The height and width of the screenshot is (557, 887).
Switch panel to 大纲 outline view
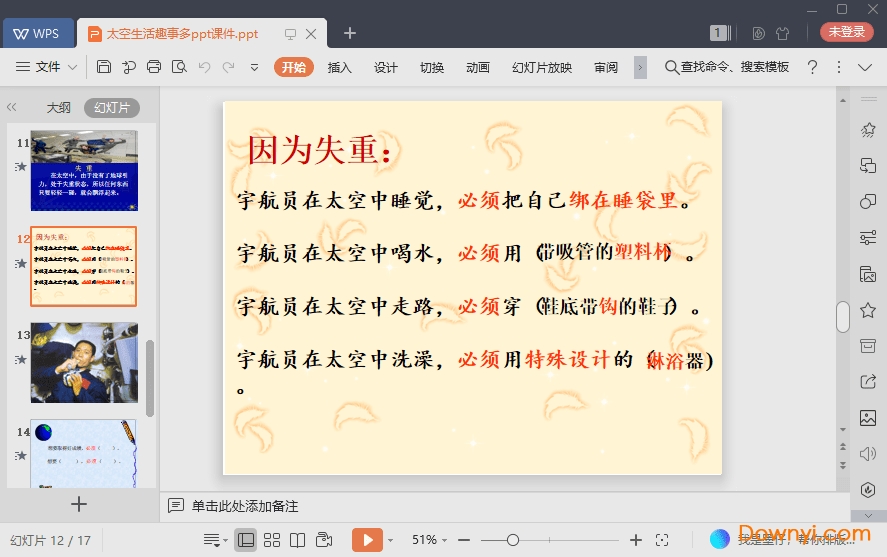pyautogui.click(x=59, y=108)
